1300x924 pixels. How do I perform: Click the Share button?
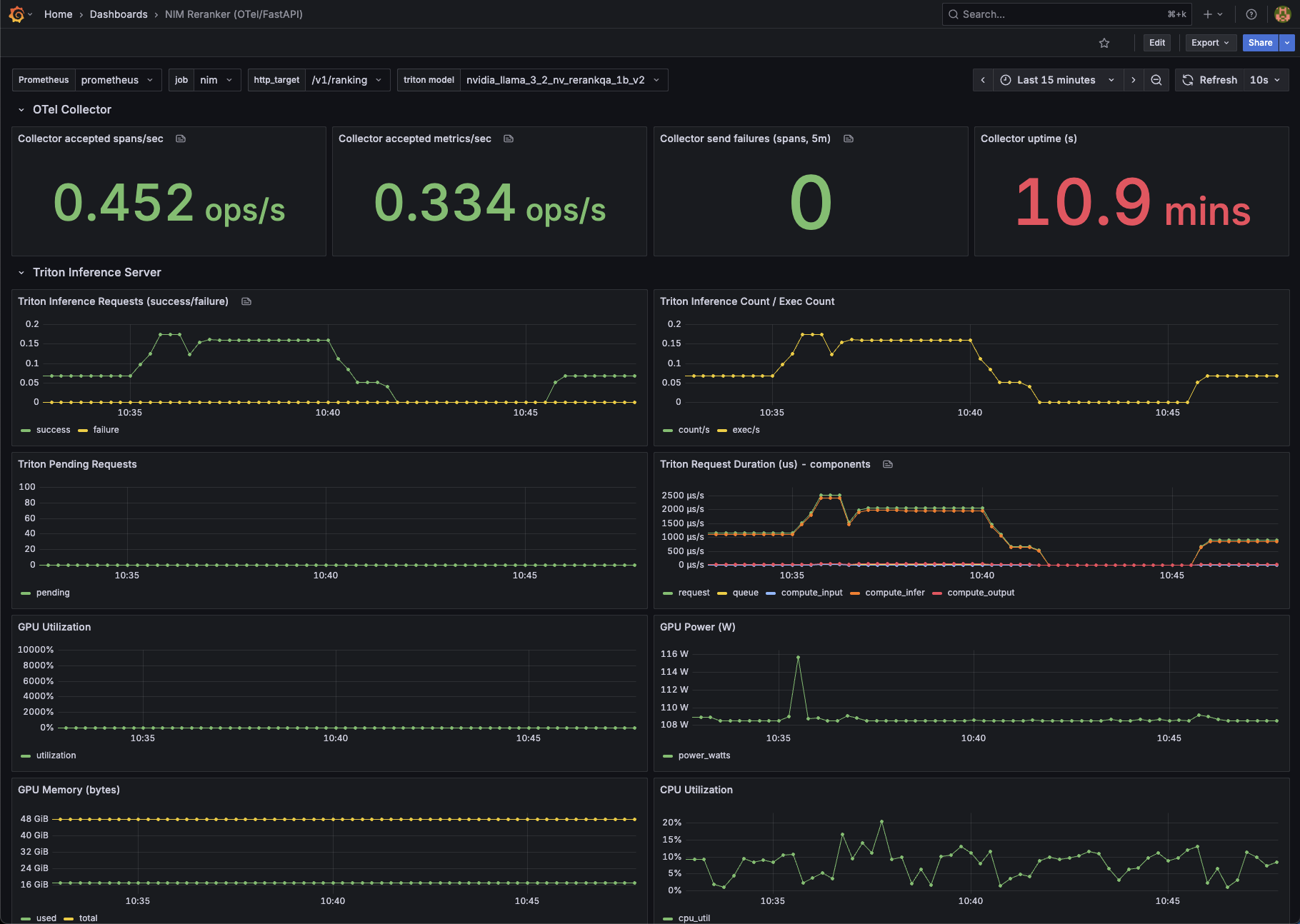point(1260,43)
